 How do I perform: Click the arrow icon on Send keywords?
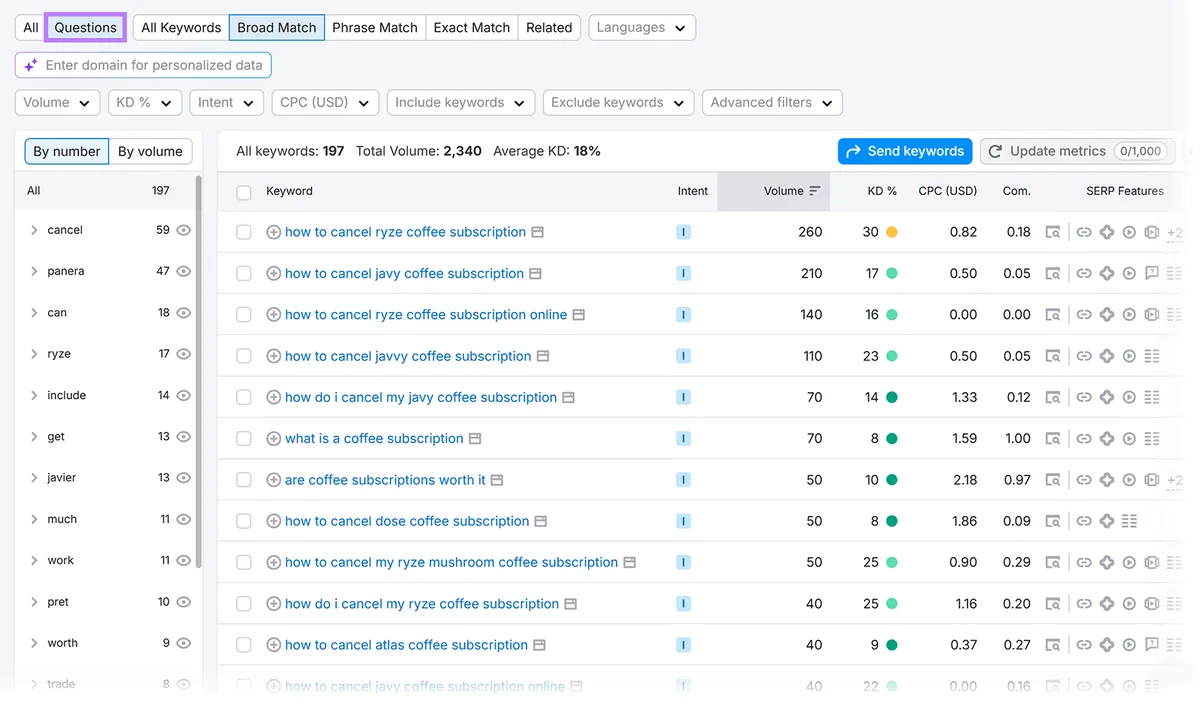(x=854, y=152)
